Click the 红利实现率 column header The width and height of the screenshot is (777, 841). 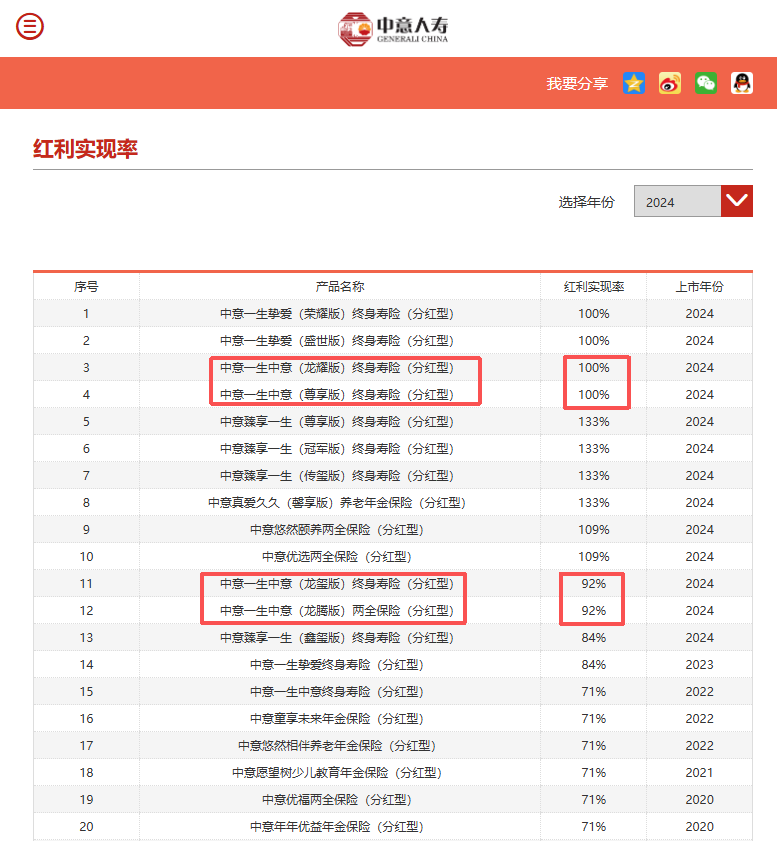(x=594, y=286)
